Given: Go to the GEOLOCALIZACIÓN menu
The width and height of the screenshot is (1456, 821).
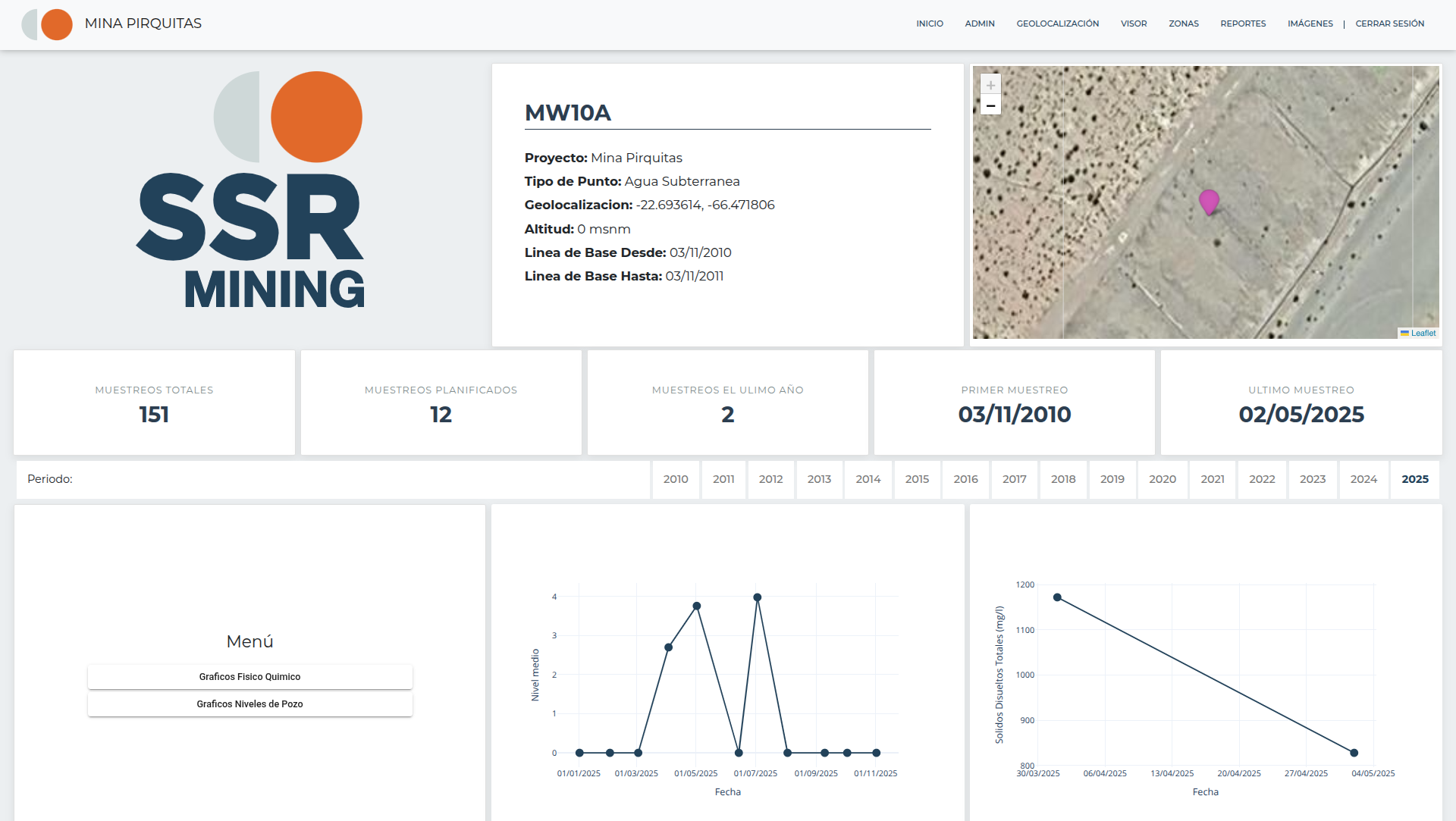Looking at the screenshot, I should point(1057,24).
